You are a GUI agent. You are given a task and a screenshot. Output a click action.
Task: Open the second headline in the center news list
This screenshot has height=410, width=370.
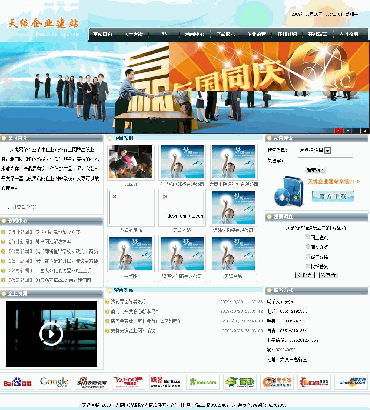click(134, 311)
